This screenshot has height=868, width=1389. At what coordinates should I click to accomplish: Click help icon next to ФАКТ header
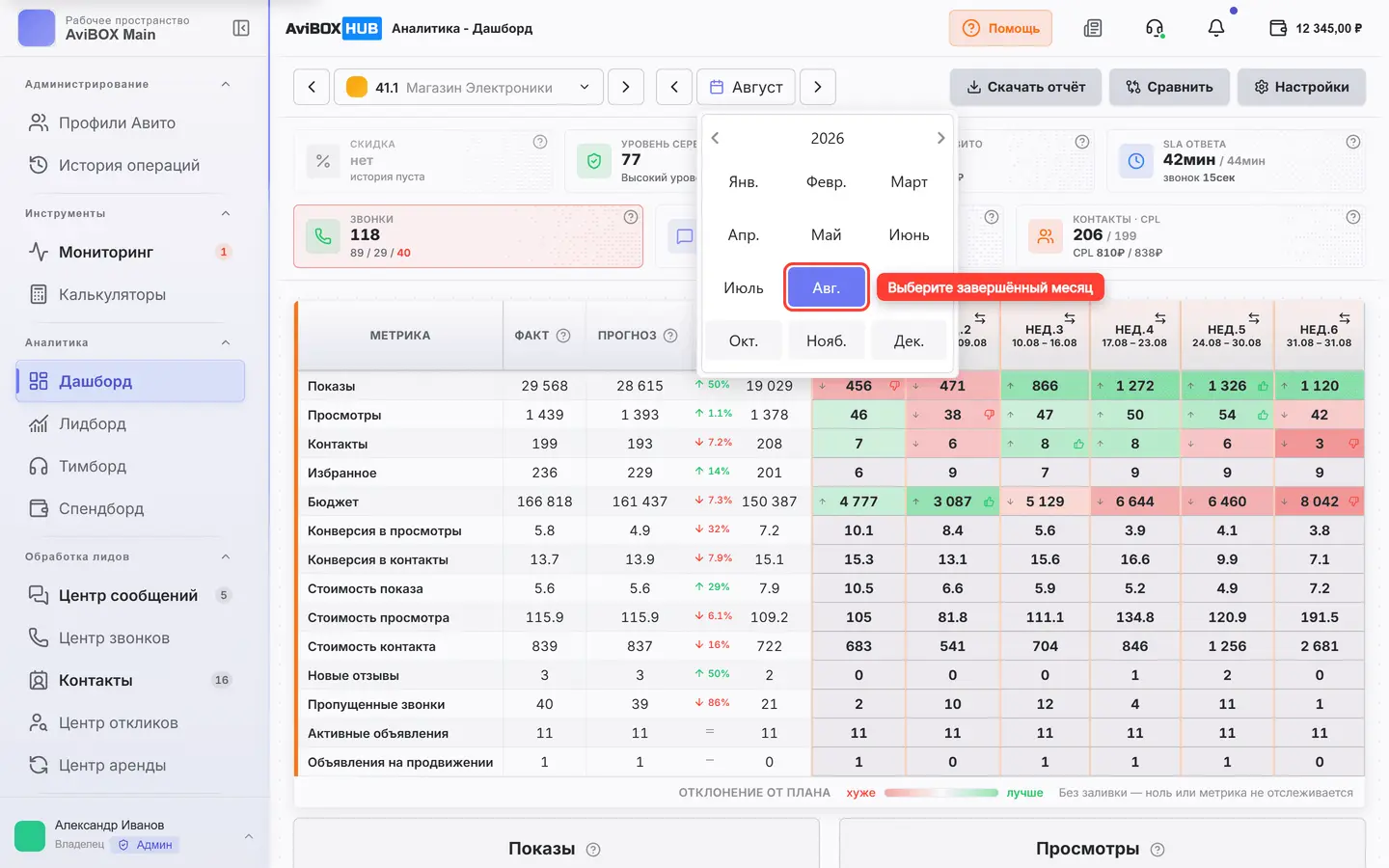click(563, 336)
